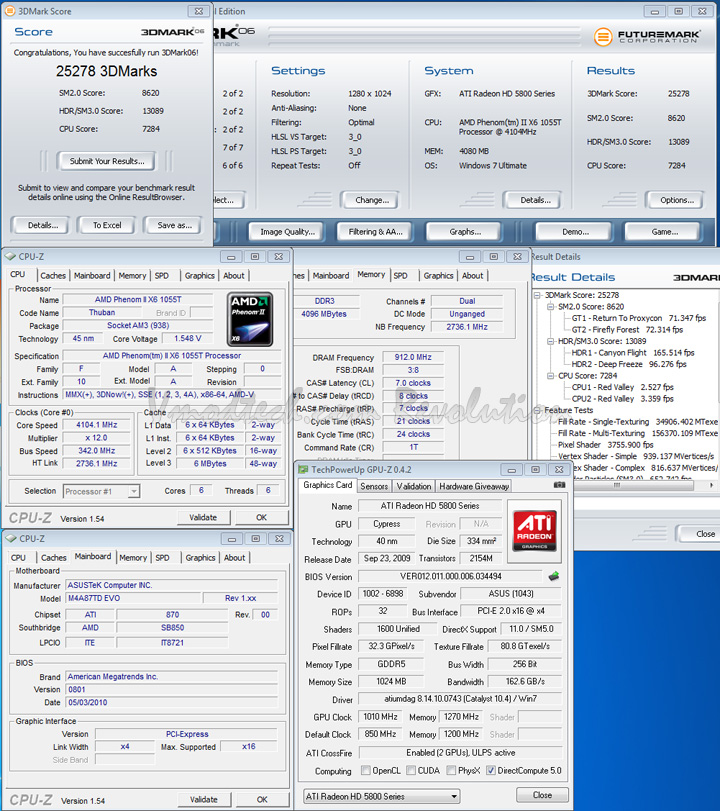Click Change button under Settings
Image resolution: width=720 pixels, height=811 pixels.
point(371,200)
